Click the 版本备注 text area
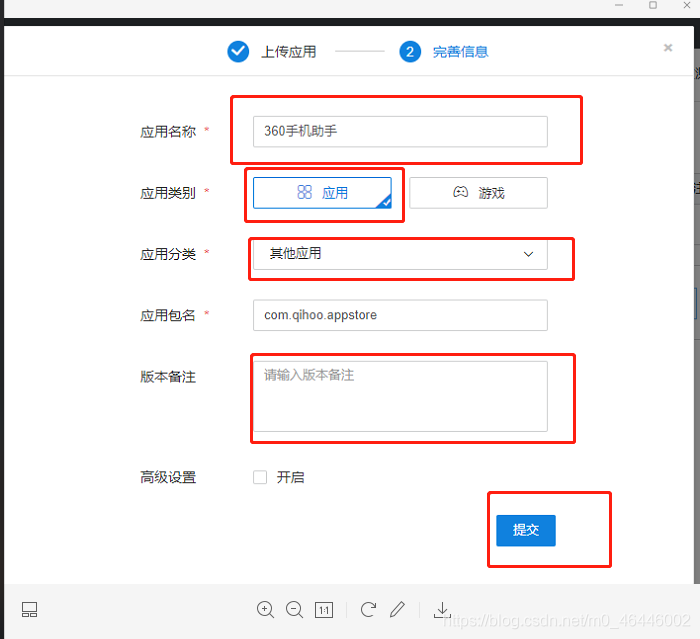The image size is (700, 639). [x=400, y=397]
